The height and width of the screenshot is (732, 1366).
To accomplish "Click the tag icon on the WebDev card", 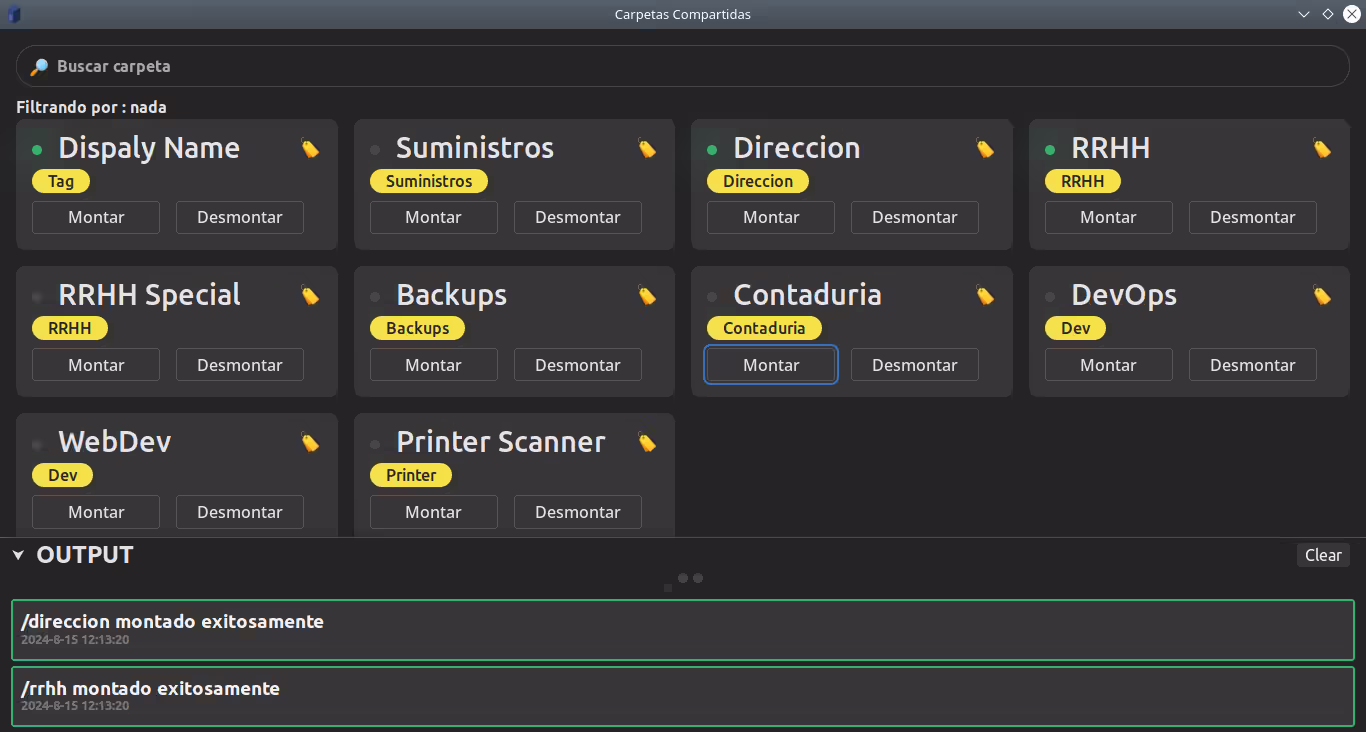I will [x=310, y=441].
